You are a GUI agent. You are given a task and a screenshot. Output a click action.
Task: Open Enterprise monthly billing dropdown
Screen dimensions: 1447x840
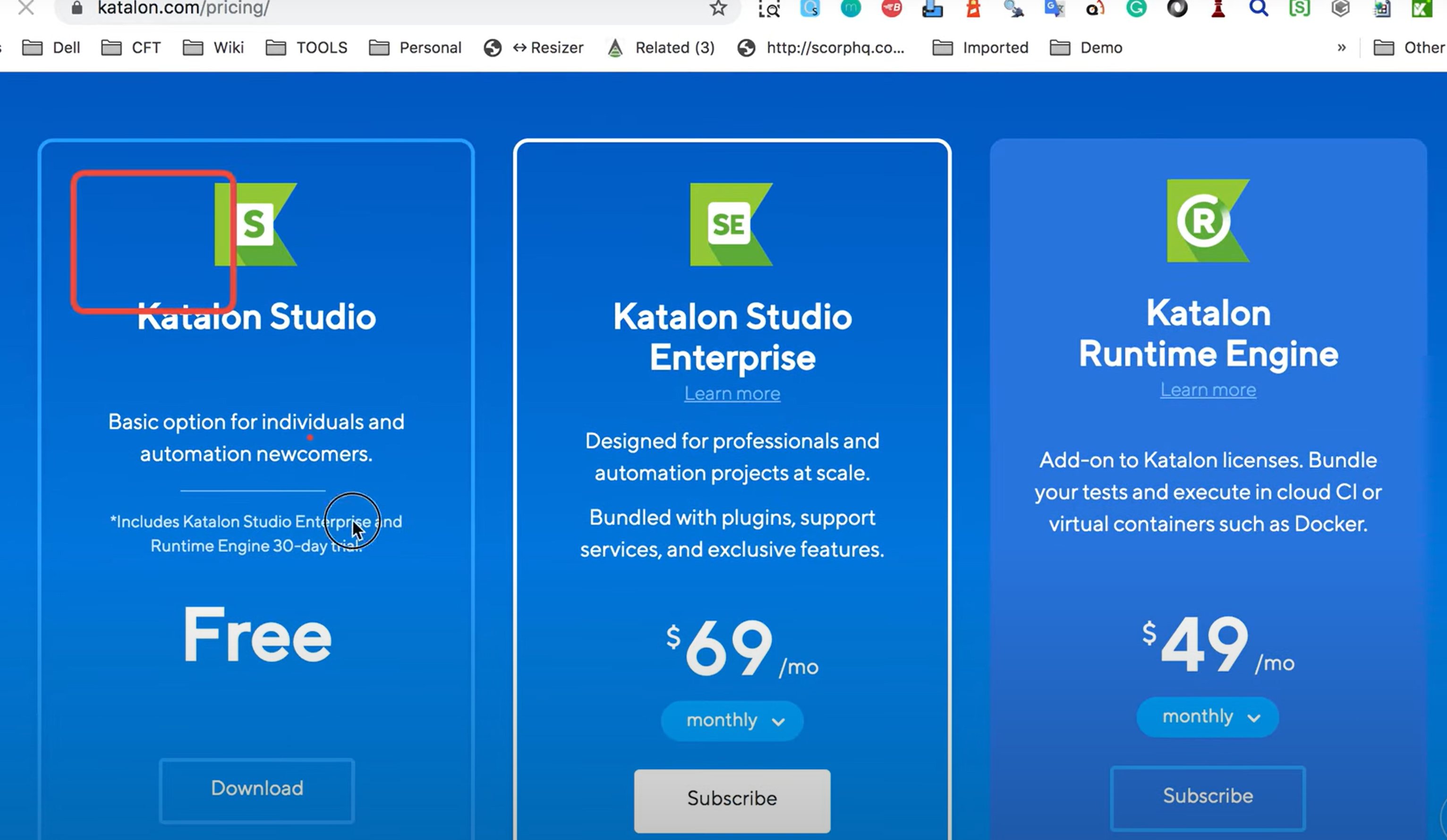pyautogui.click(x=732, y=721)
